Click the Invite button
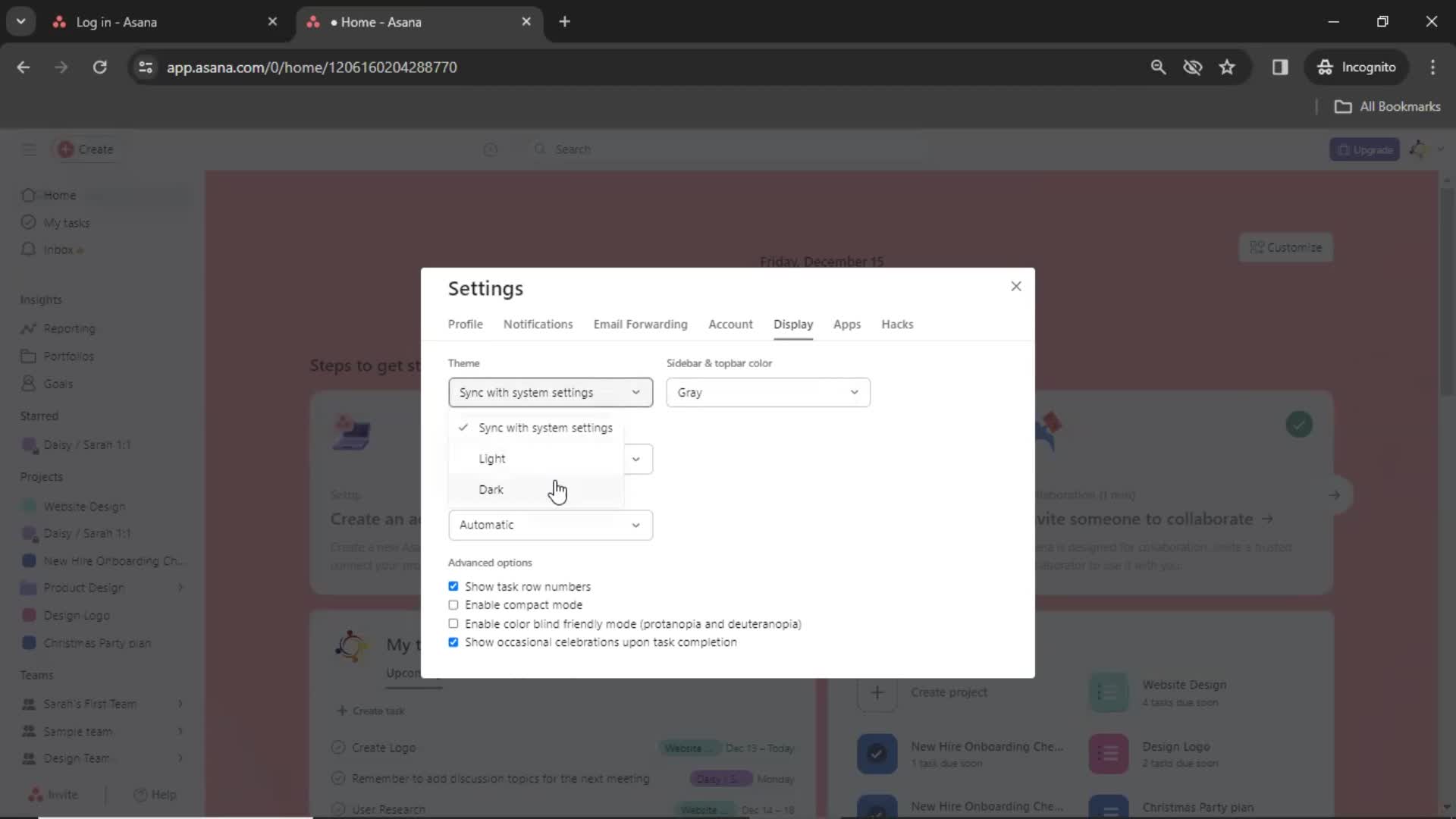Screen dimensions: 1456x819 tap(53, 794)
